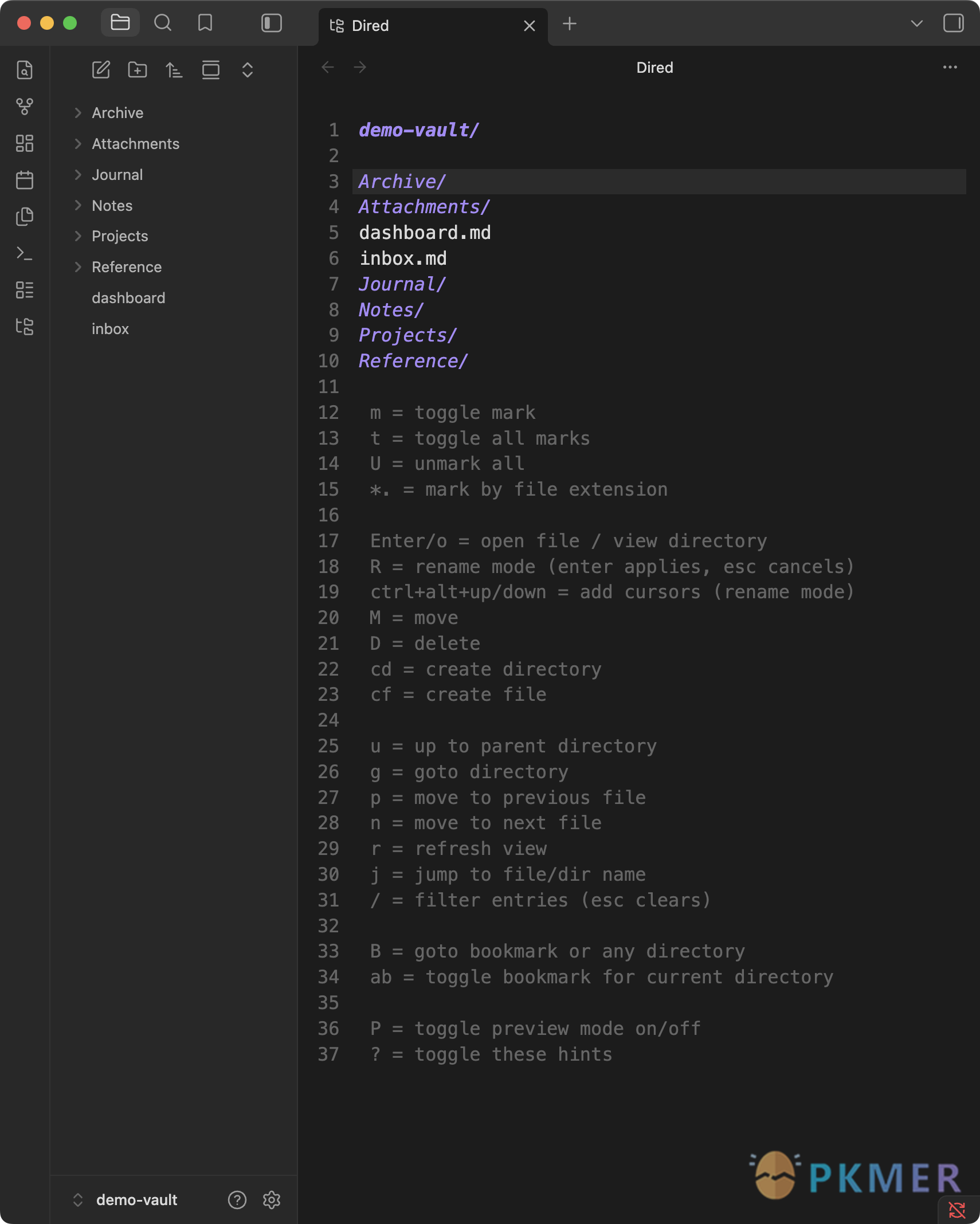Navigate back in history
Image resolution: width=980 pixels, height=1224 pixels.
click(x=328, y=67)
